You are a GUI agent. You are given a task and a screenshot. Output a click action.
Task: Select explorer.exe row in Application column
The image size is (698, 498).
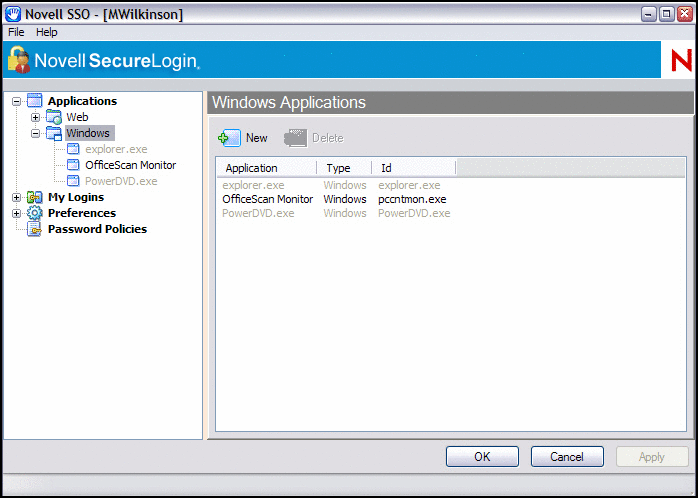coord(253,185)
